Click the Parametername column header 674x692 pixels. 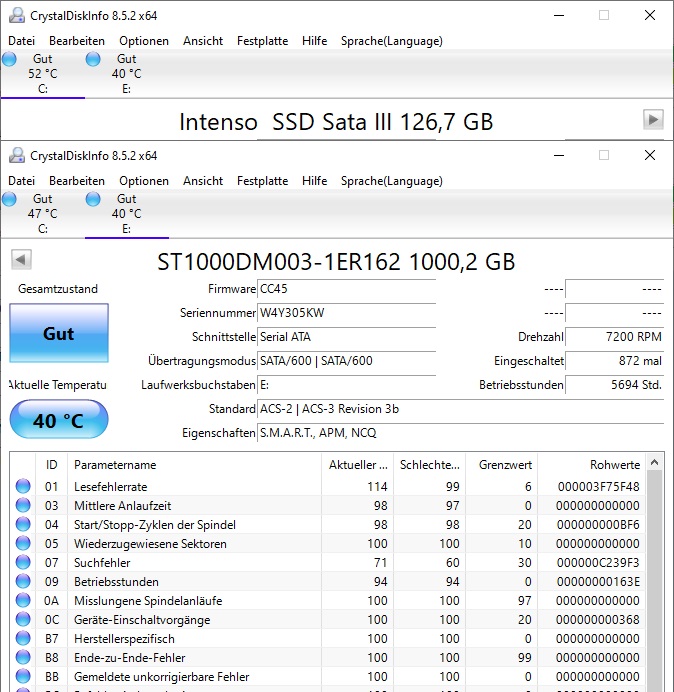[x=194, y=465]
